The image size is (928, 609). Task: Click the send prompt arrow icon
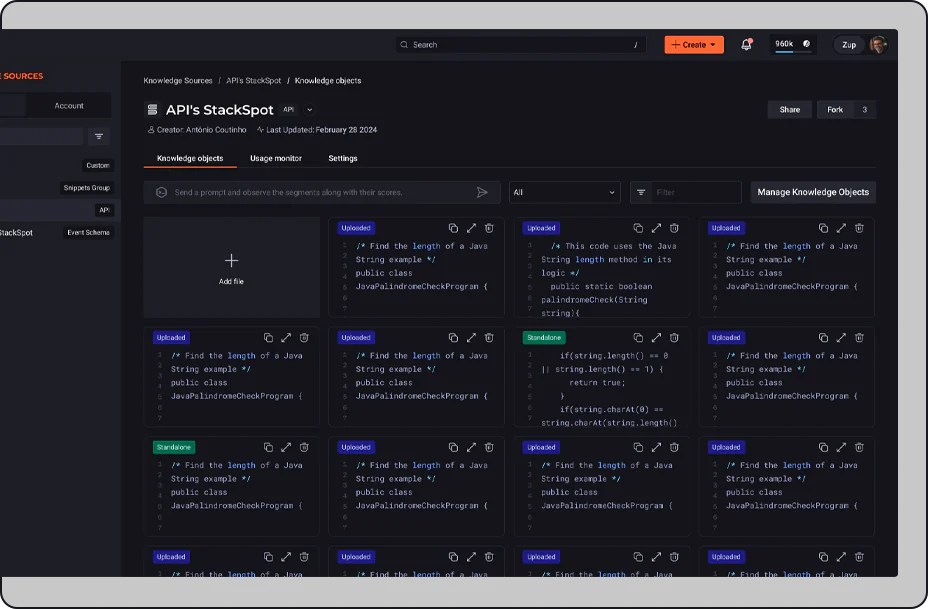coord(482,192)
